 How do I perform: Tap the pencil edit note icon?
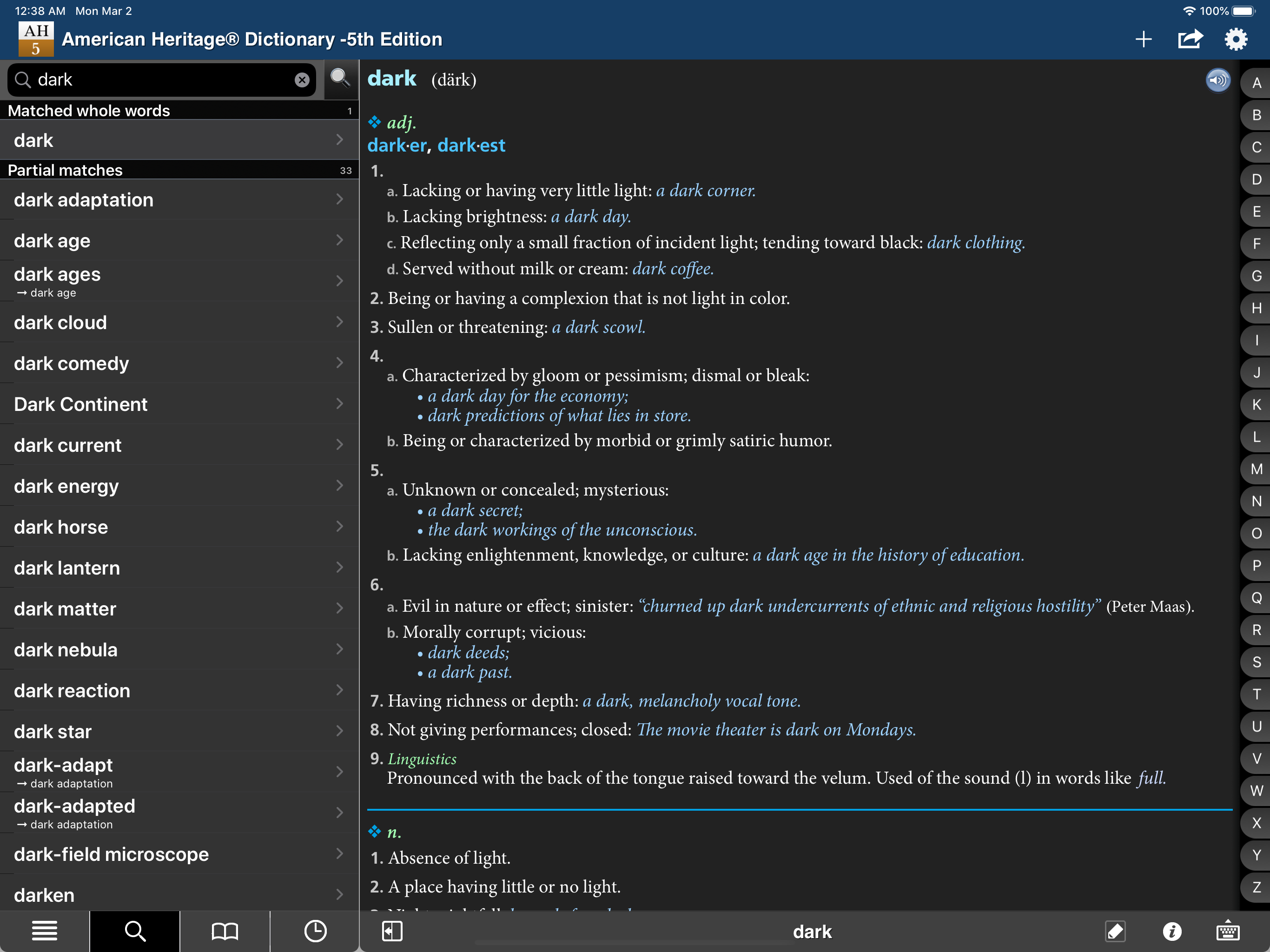click(1115, 931)
